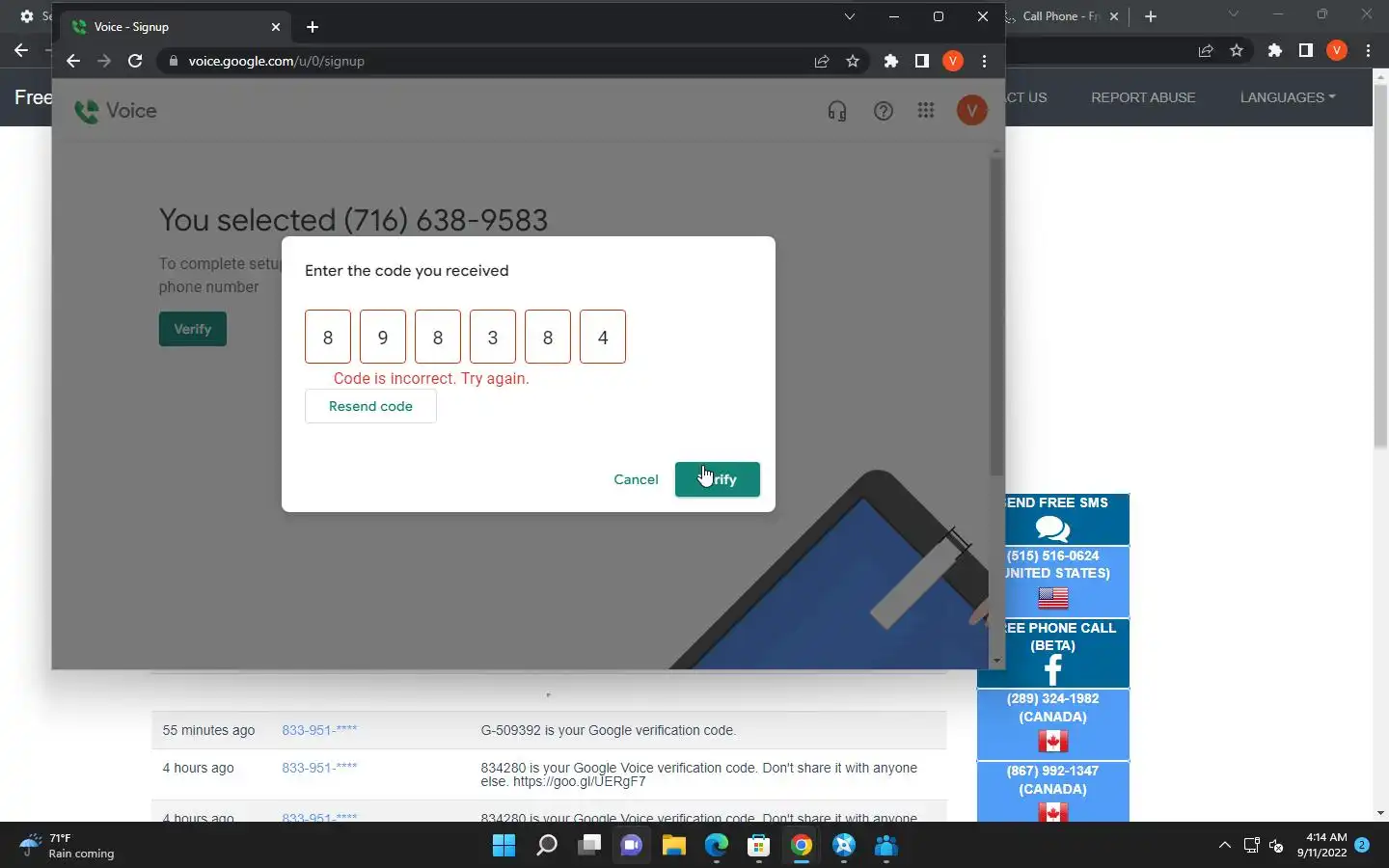Click REPORT ABUSE on background site
Screen dimensions: 1389x868
1143,97
